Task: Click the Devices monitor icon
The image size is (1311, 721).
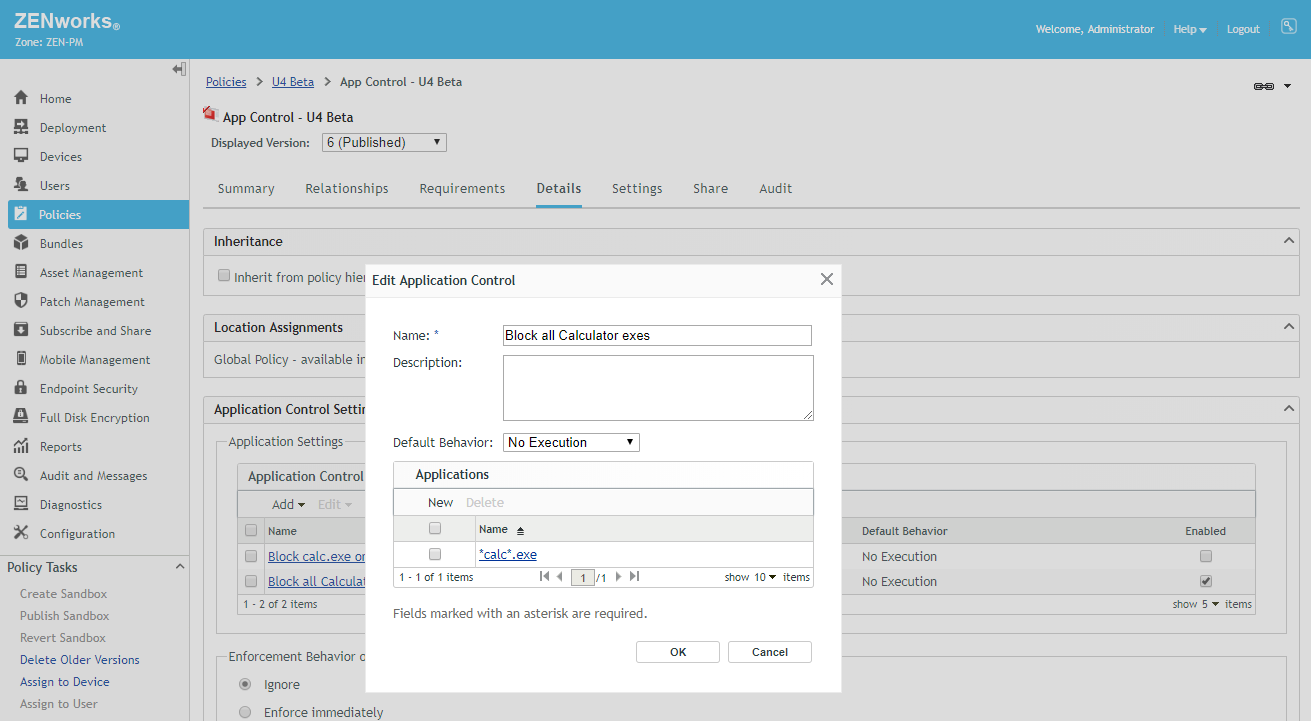Action: pyautogui.click(x=20, y=156)
